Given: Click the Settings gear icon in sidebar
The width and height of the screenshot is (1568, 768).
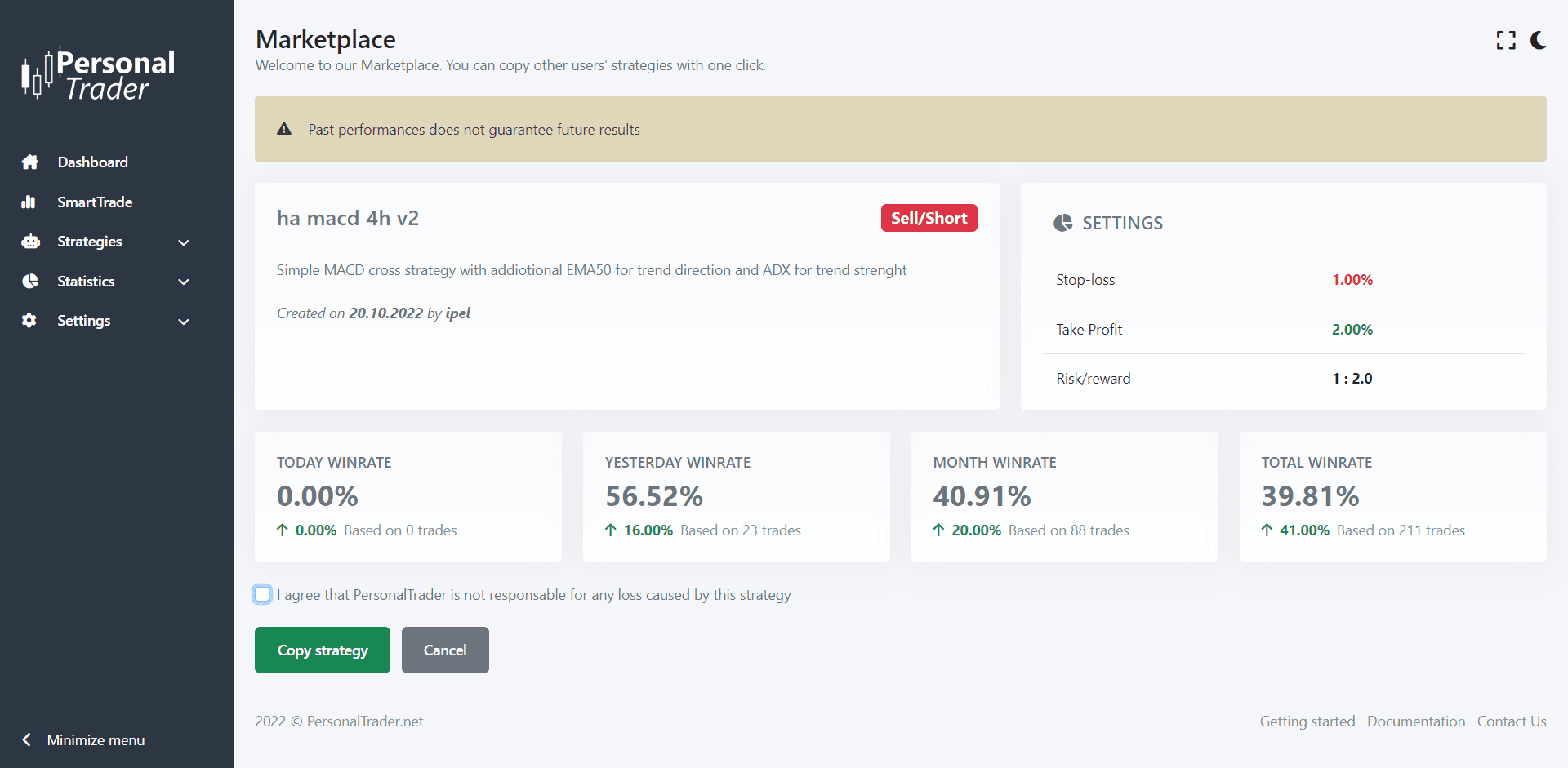Looking at the screenshot, I should [29, 321].
